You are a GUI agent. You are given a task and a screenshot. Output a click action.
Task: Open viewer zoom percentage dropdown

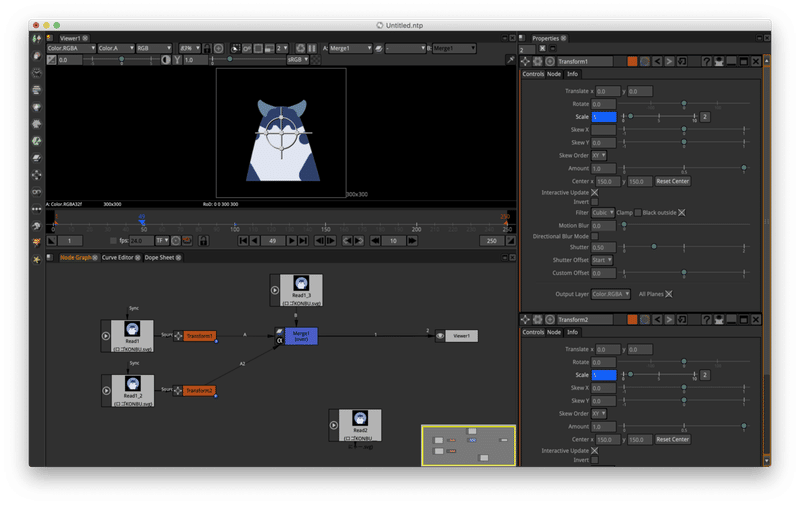point(189,48)
